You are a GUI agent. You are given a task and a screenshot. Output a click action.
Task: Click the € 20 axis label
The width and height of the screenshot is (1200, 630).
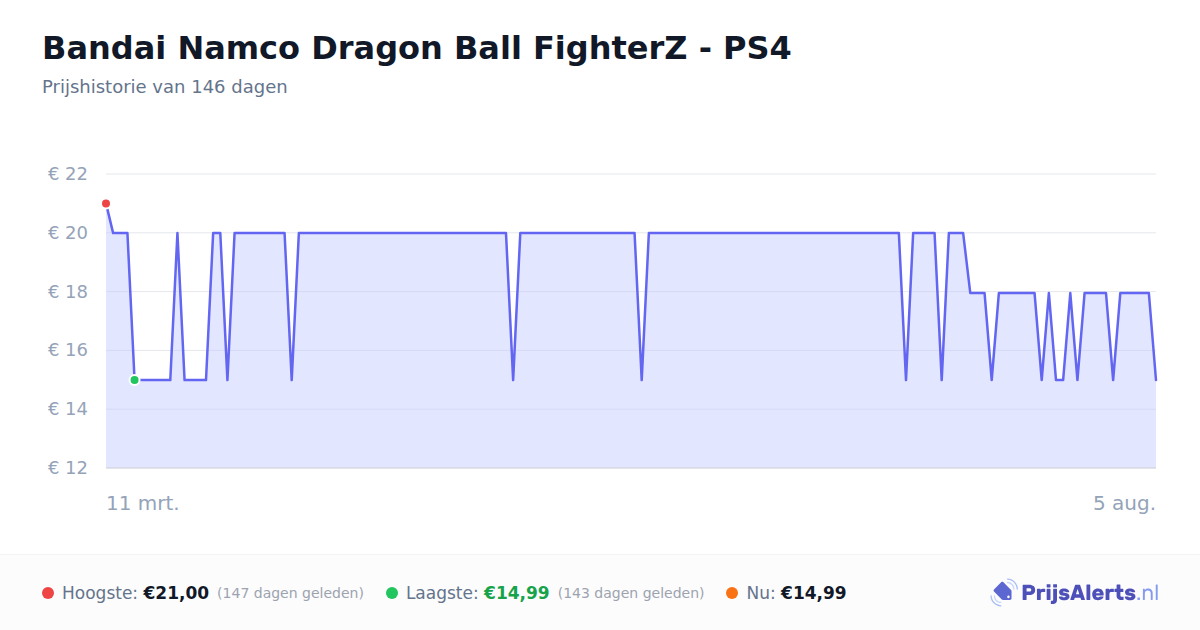coord(68,233)
